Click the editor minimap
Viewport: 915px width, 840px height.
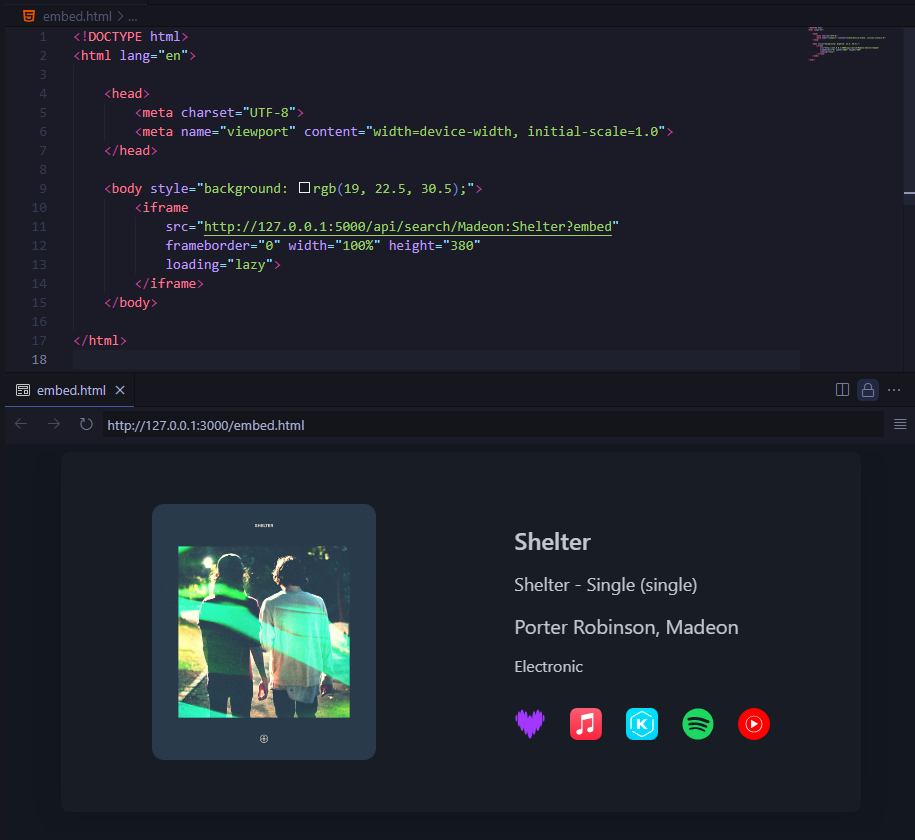(847, 44)
